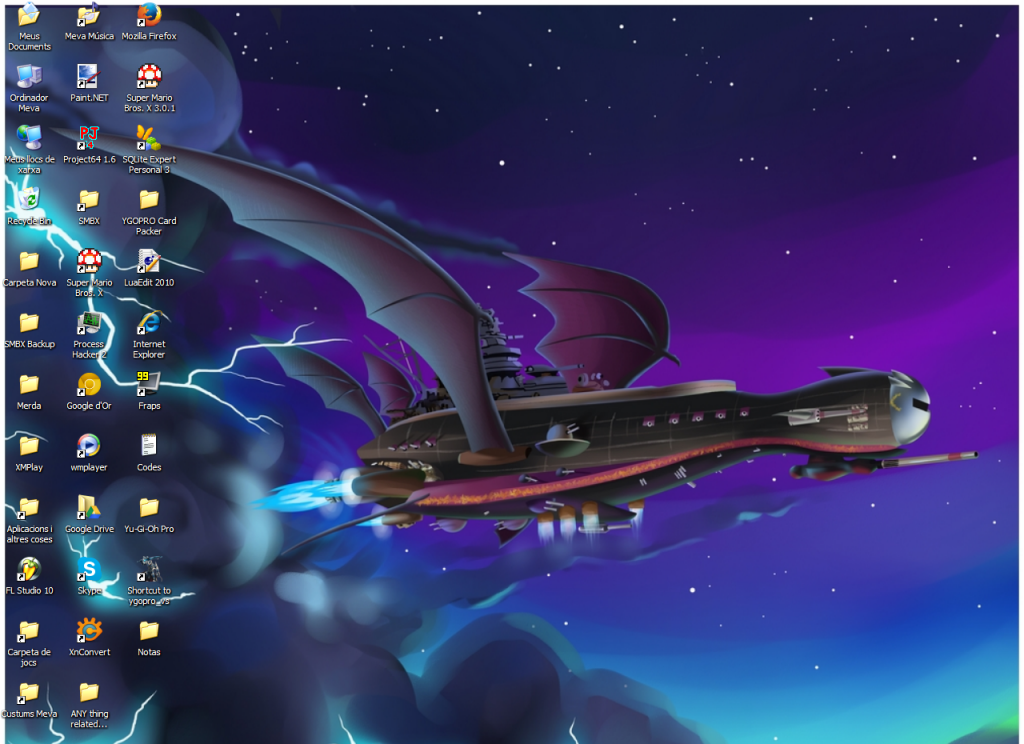
Task: Select the Process Hacker 2 shortcut
Action: (x=89, y=323)
